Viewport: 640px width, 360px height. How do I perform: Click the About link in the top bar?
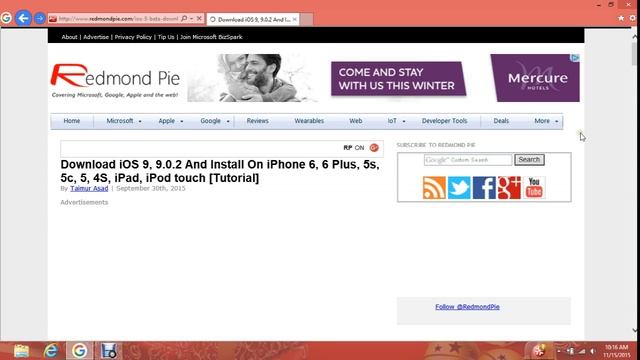click(x=69, y=37)
